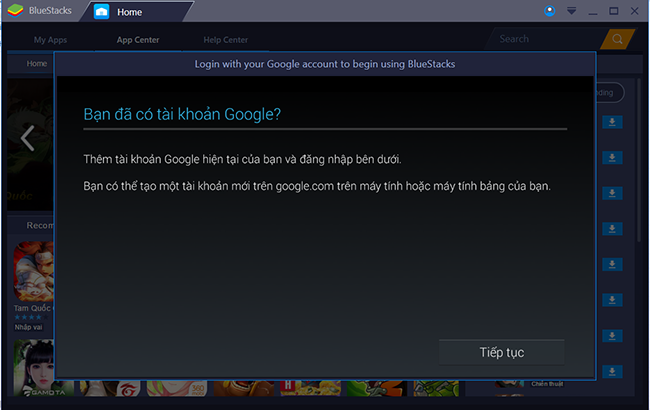The width and height of the screenshot is (650, 410).
Task: Click the third download icon in right list
Action: coord(612,193)
